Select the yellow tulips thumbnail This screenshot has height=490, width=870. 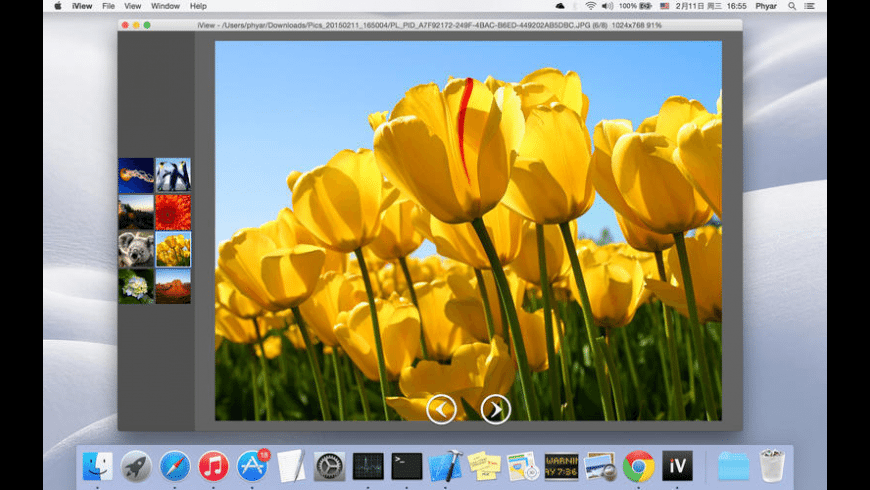click(173, 249)
